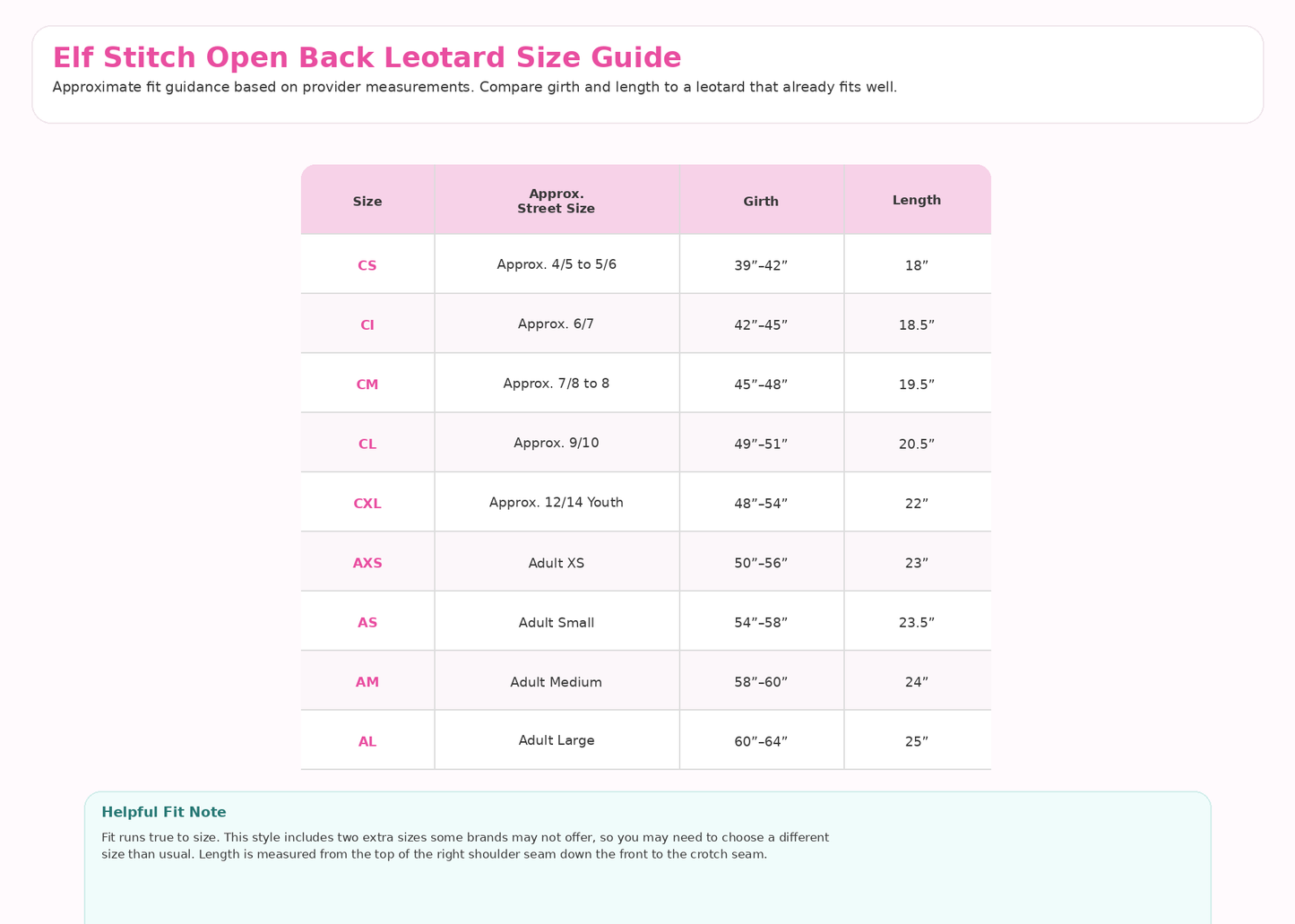1295x924 pixels.
Task: Click the 'Girth' column header
Action: (x=761, y=202)
